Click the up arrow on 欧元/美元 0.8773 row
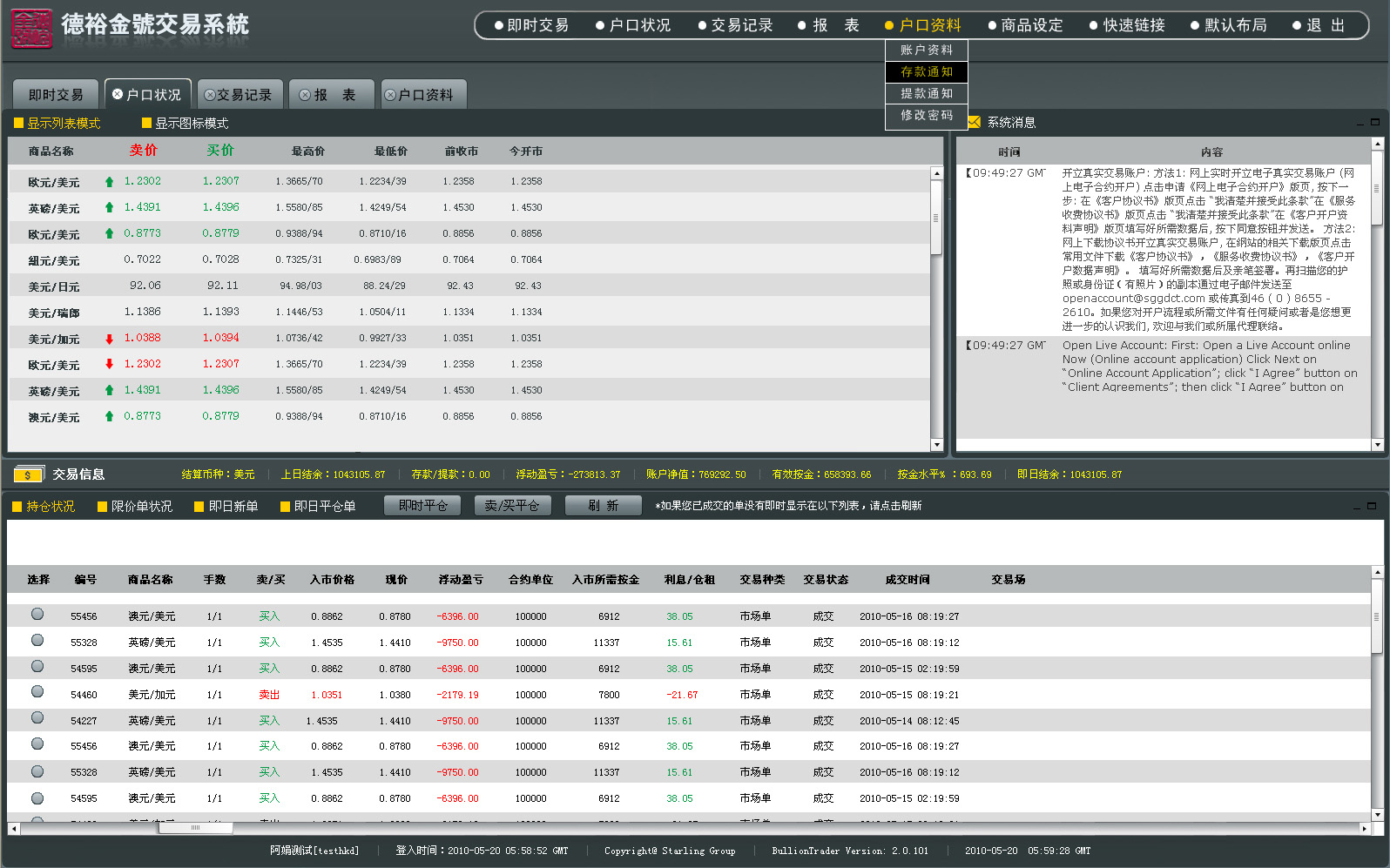 coord(109,233)
